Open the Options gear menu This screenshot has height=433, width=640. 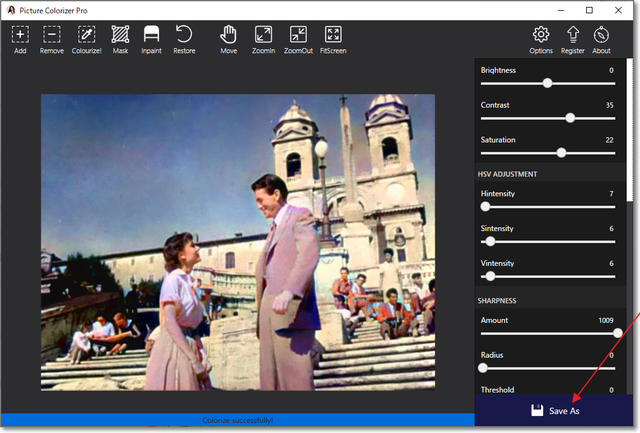click(x=541, y=35)
